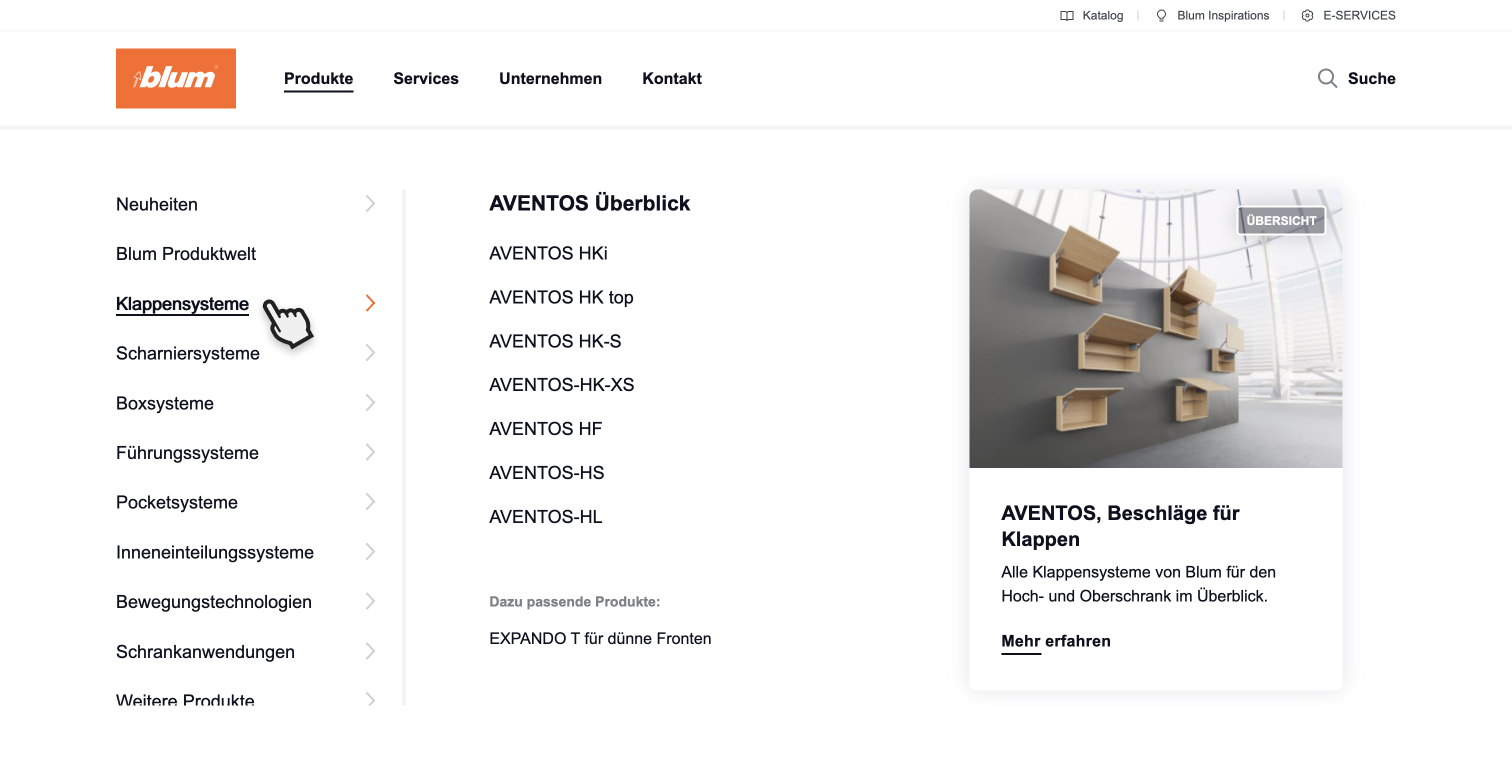Open AVENTOS HKi
This screenshot has height=758, width=1512.
(548, 254)
